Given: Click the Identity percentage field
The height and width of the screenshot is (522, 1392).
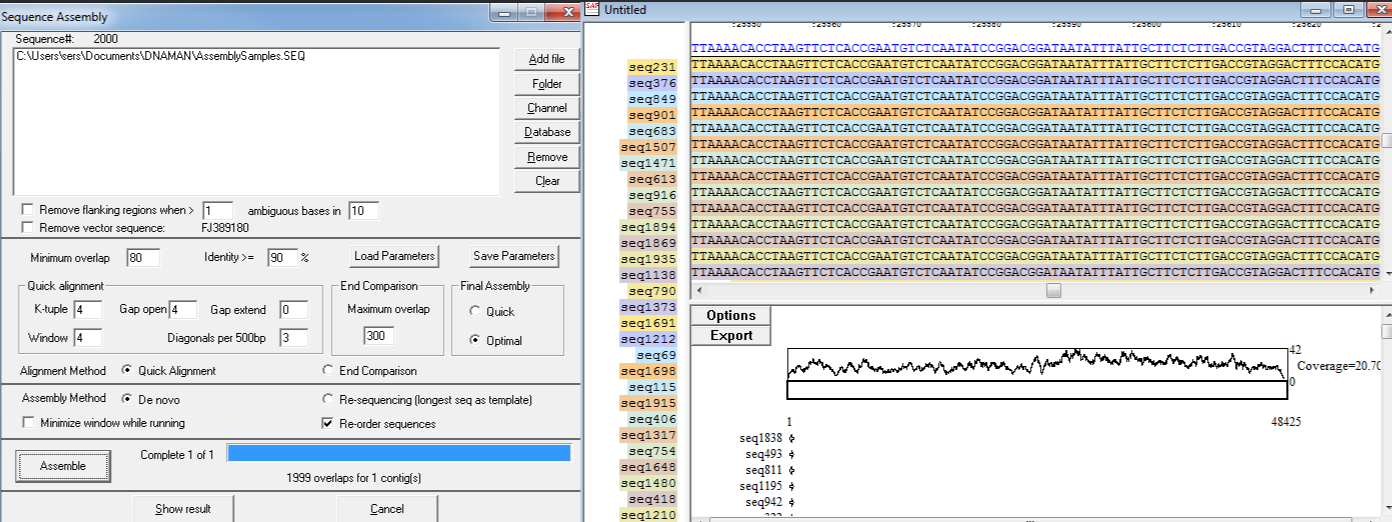Looking at the screenshot, I should coord(283,258).
